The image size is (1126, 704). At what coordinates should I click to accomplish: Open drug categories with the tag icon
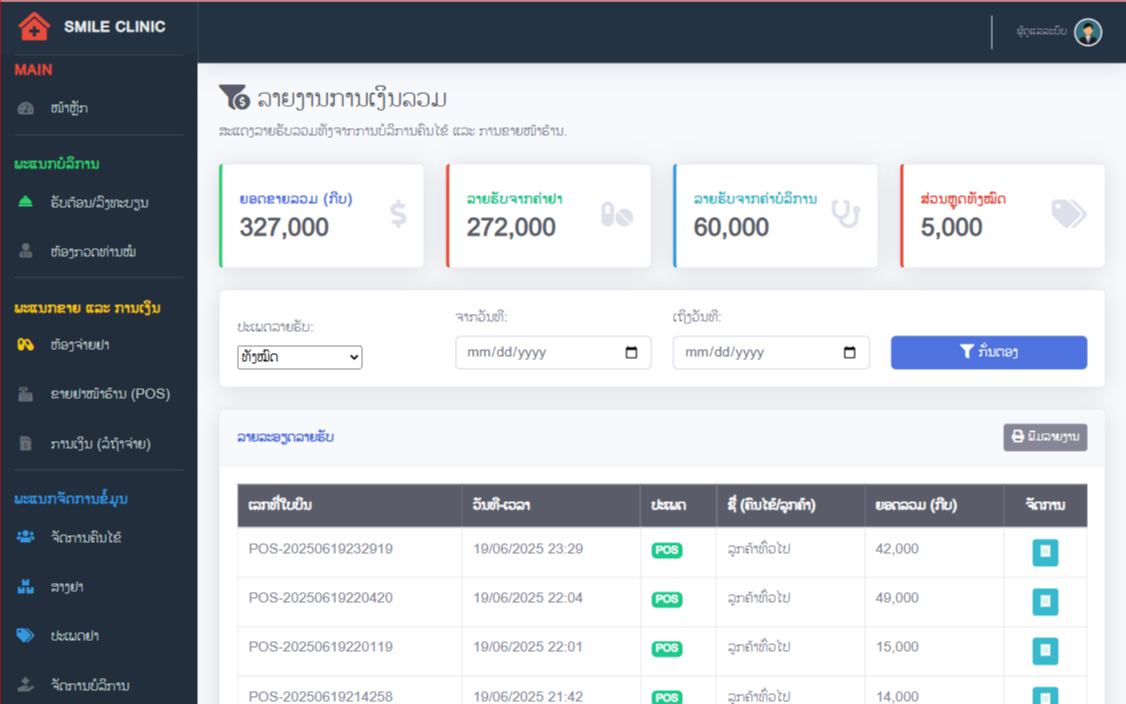tap(27, 636)
